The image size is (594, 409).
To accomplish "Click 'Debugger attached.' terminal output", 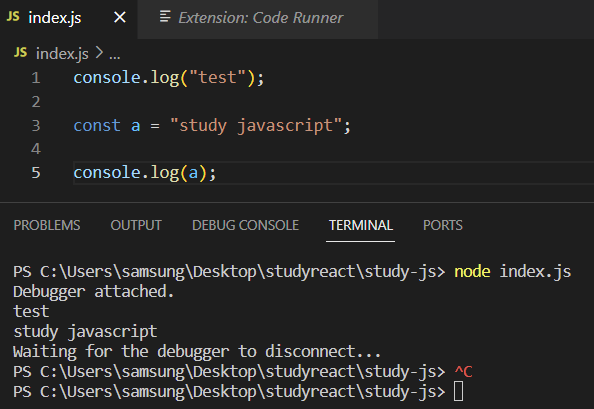I will point(94,292).
